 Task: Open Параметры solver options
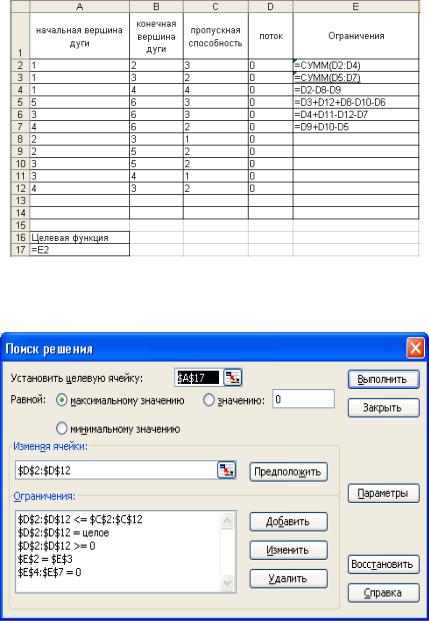click(x=383, y=493)
